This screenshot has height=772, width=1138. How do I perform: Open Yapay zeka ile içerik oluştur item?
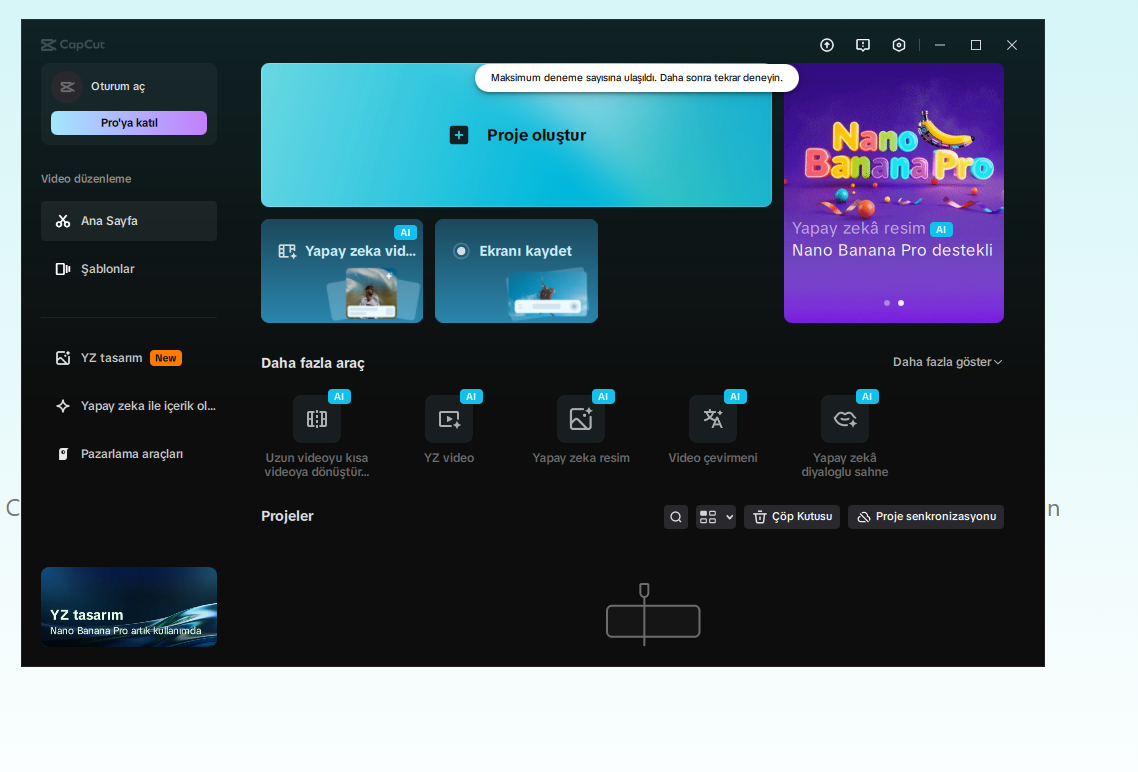tap(128, 406)
